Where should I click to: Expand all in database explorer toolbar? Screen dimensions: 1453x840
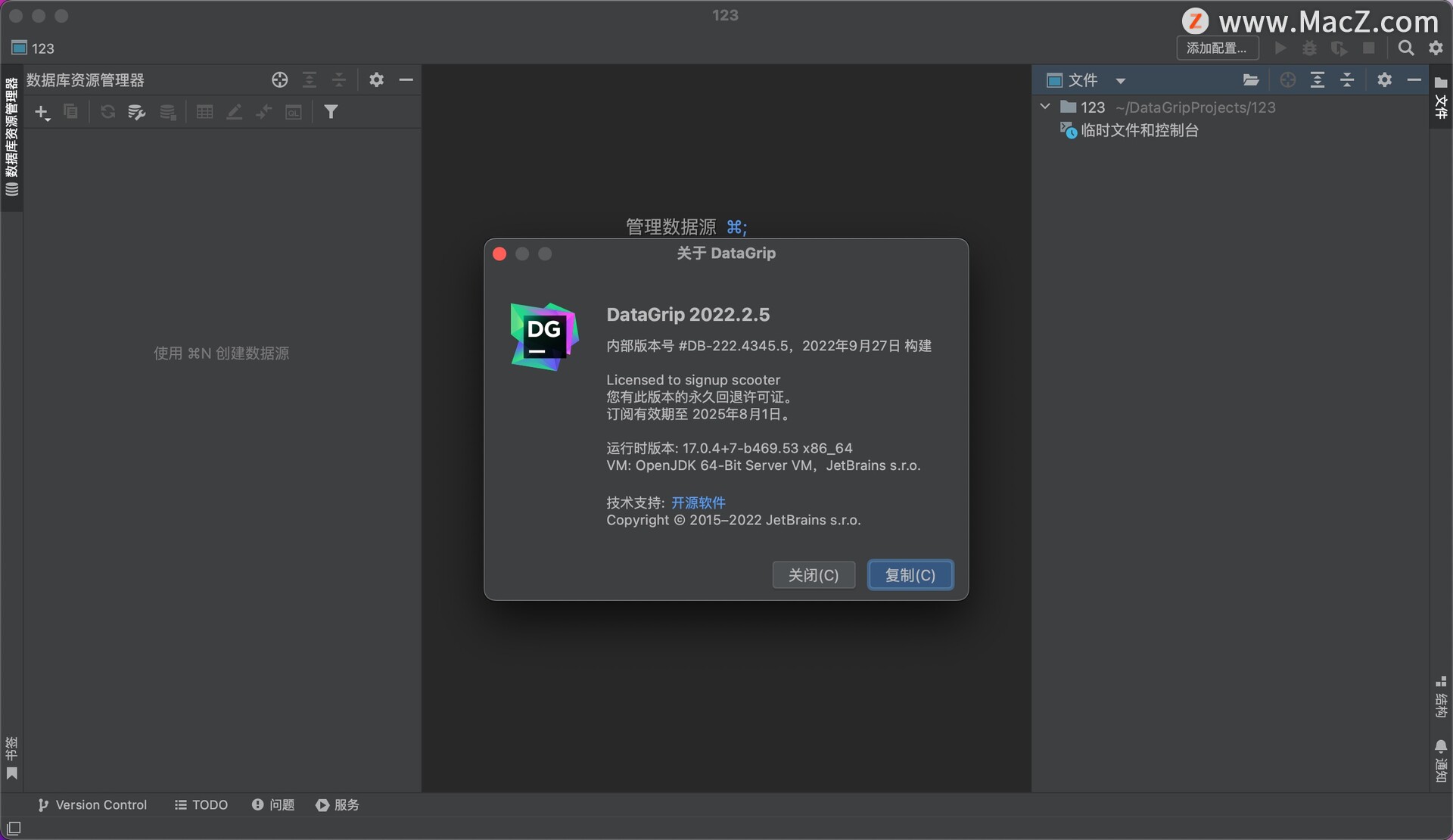coord(309,79)
